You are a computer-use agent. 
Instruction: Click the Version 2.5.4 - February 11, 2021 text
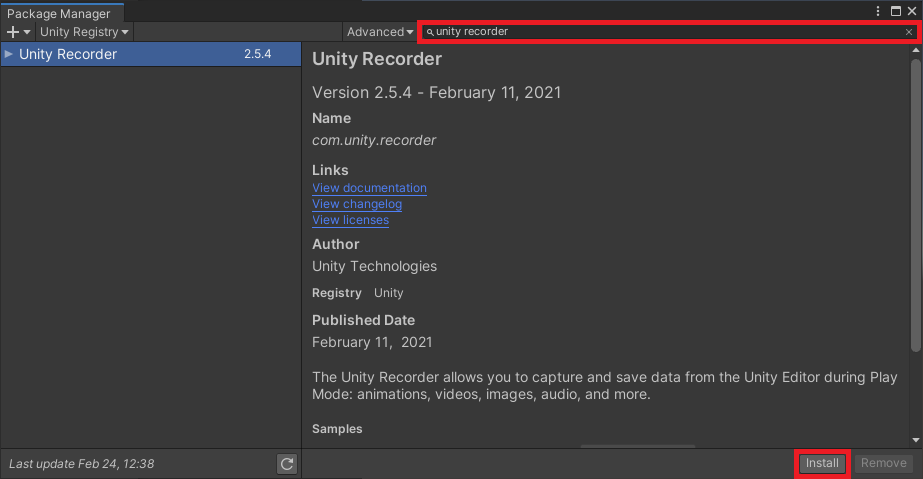pyautogui.click(x=436, y=92)
